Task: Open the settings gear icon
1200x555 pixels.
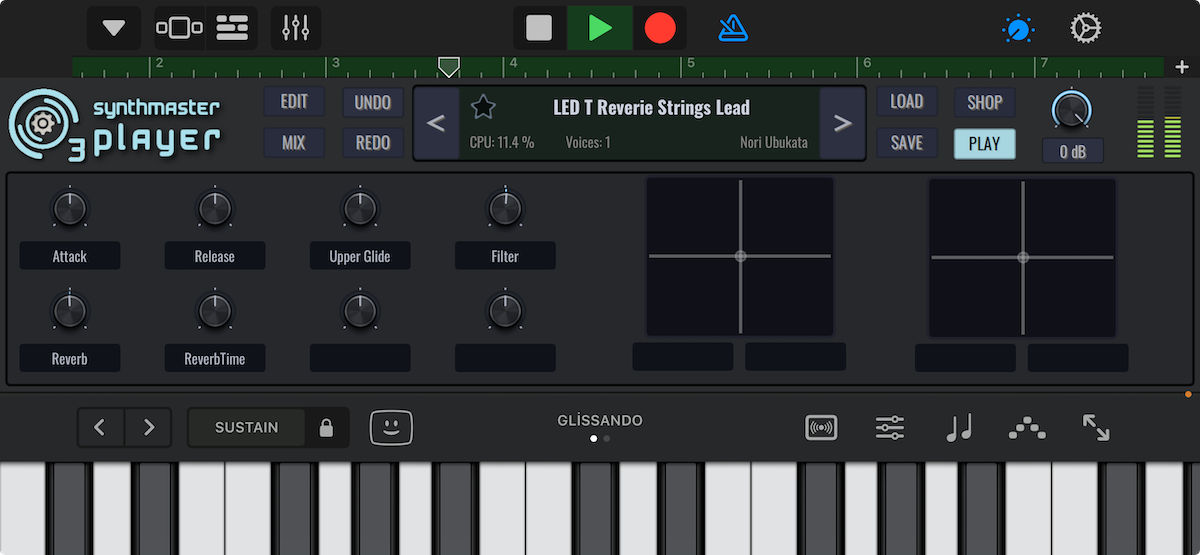Action: coord(1085,28)
